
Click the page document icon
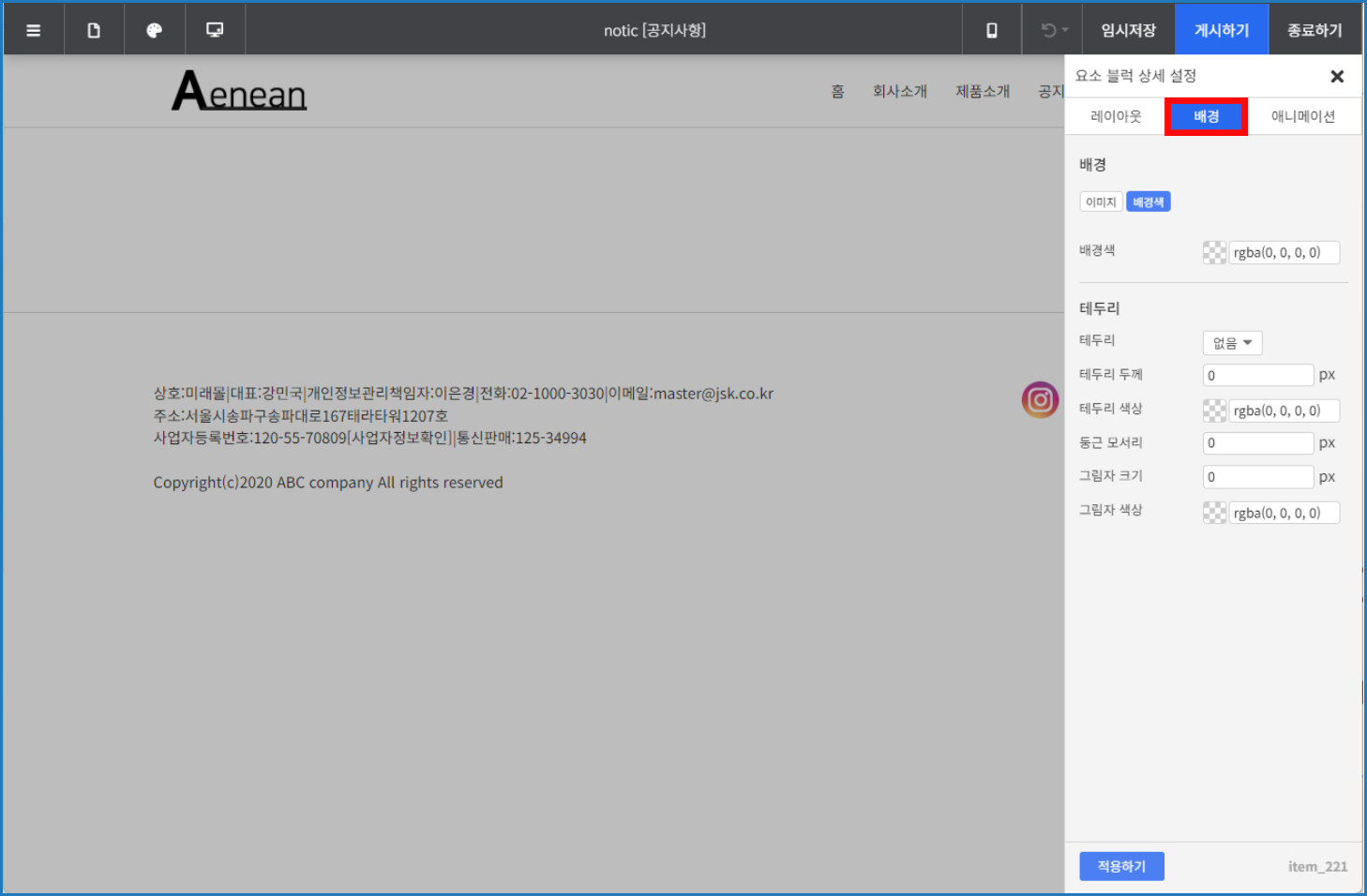point(94,30)
